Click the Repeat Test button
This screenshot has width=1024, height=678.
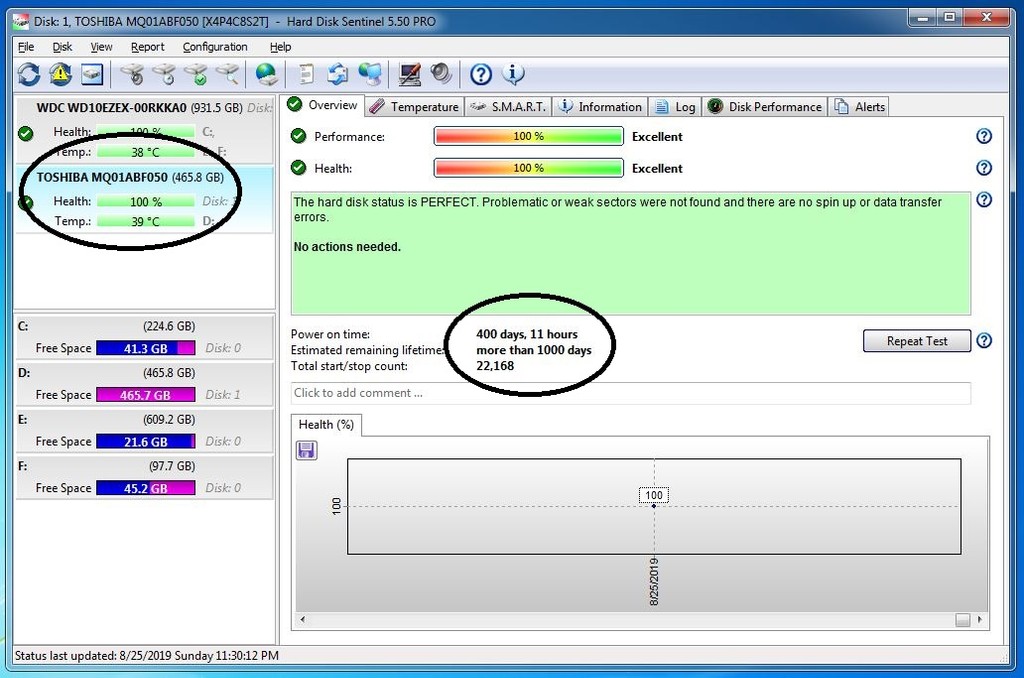point(917,341)
